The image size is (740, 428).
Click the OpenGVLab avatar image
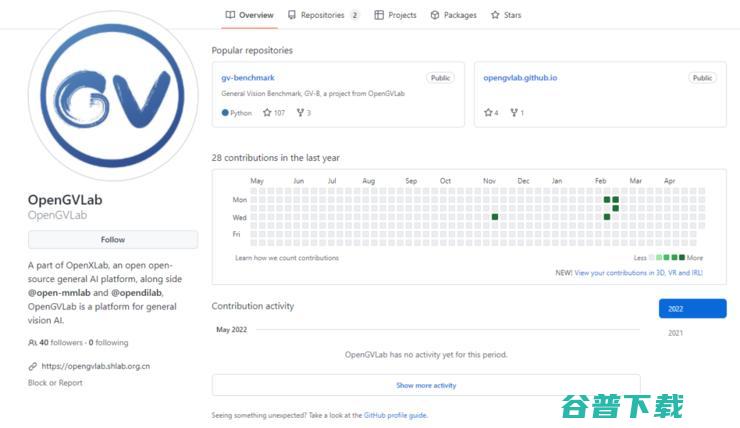(113, 96)
